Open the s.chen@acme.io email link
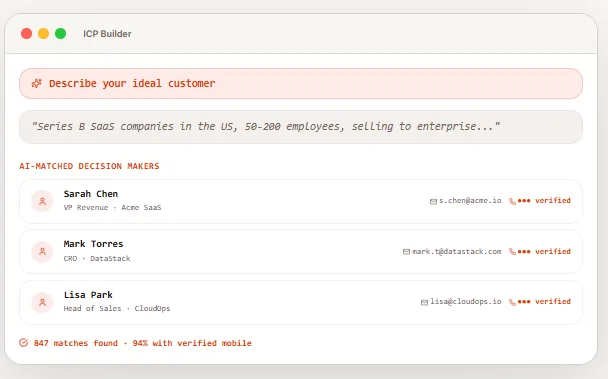This screenshot has height=379, width=608. pyautogui.click(x=470, y=201)
